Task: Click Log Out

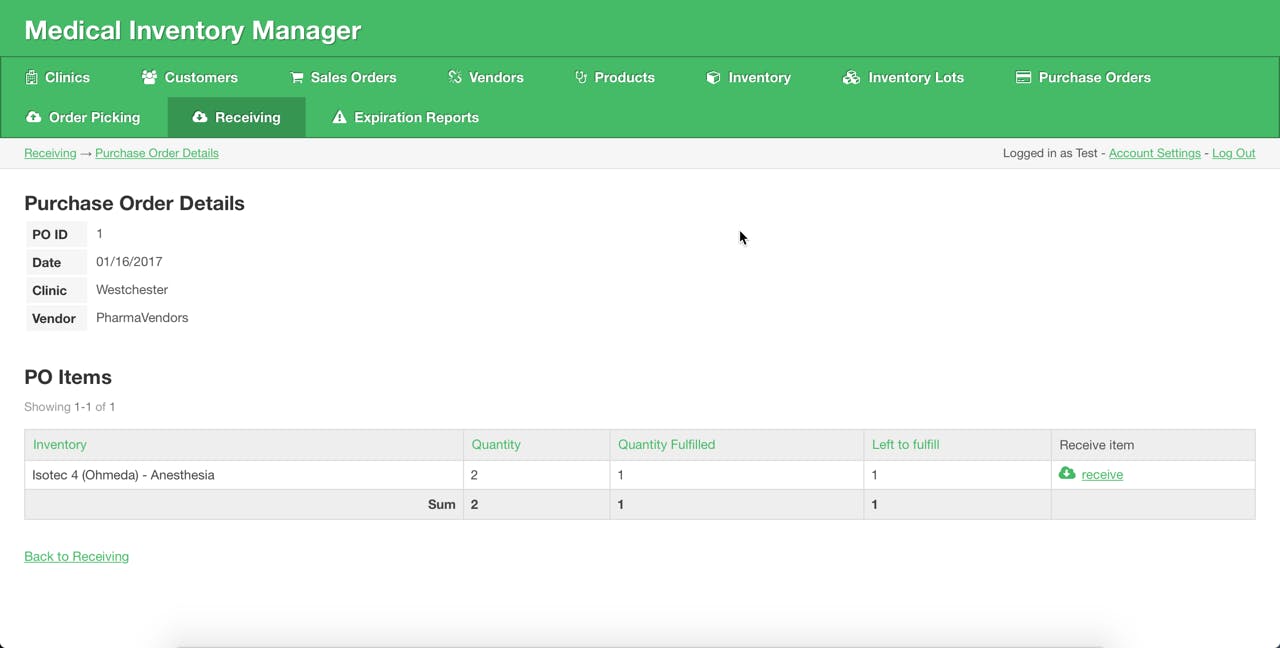Action: point(1233,153)
